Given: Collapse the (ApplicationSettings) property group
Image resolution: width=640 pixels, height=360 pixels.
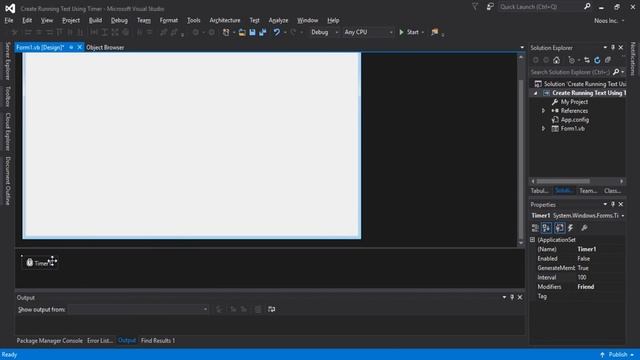Looking at the screenshot, I should (533, 240).
